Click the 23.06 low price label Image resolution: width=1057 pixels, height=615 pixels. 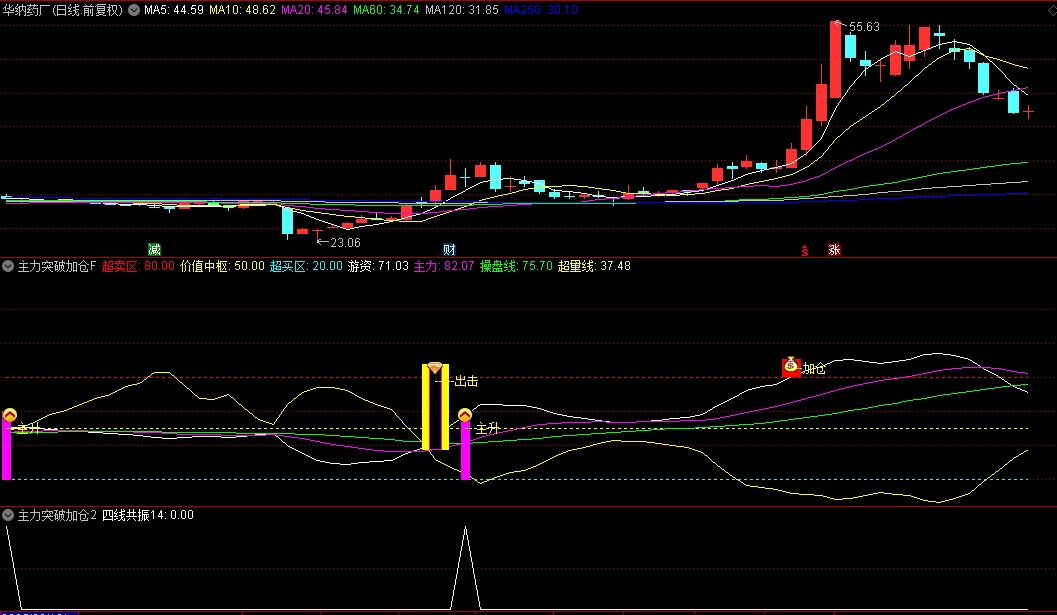(344, 242)
